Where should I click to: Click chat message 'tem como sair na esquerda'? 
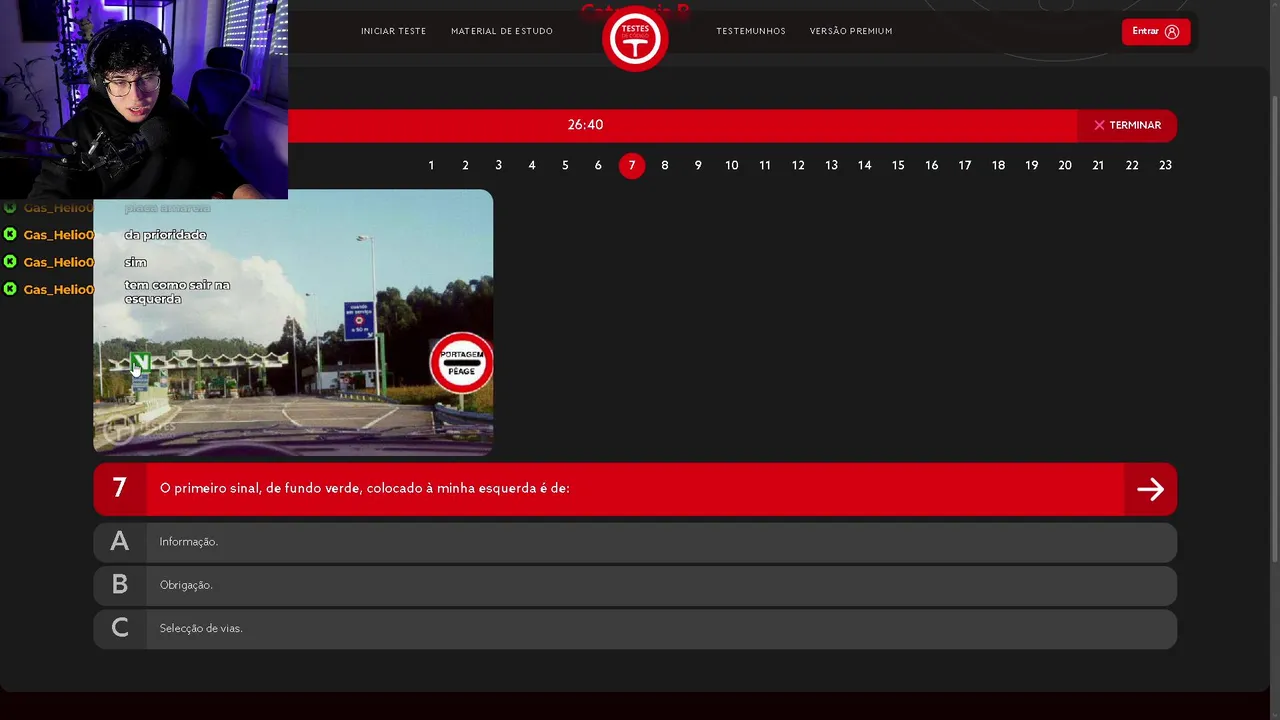(177, 292)
